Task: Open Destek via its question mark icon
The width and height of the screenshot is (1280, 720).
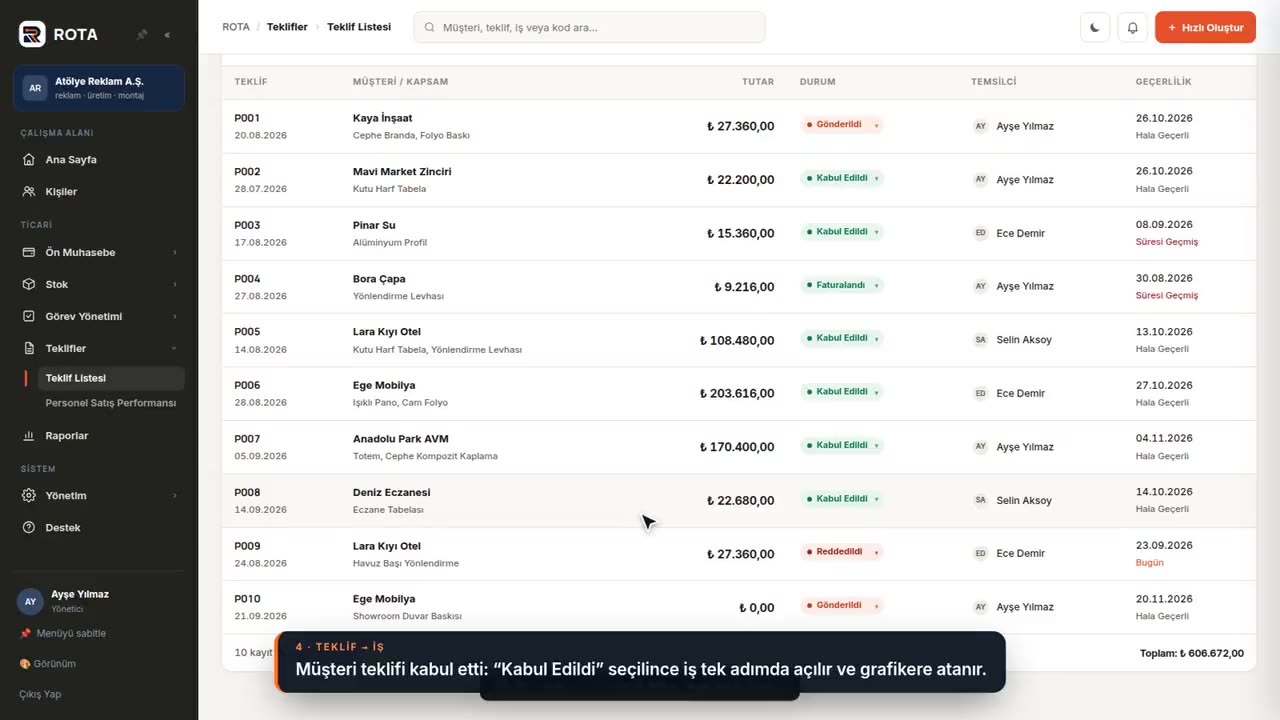Action: pyautogui.click(x=29, y=528)
